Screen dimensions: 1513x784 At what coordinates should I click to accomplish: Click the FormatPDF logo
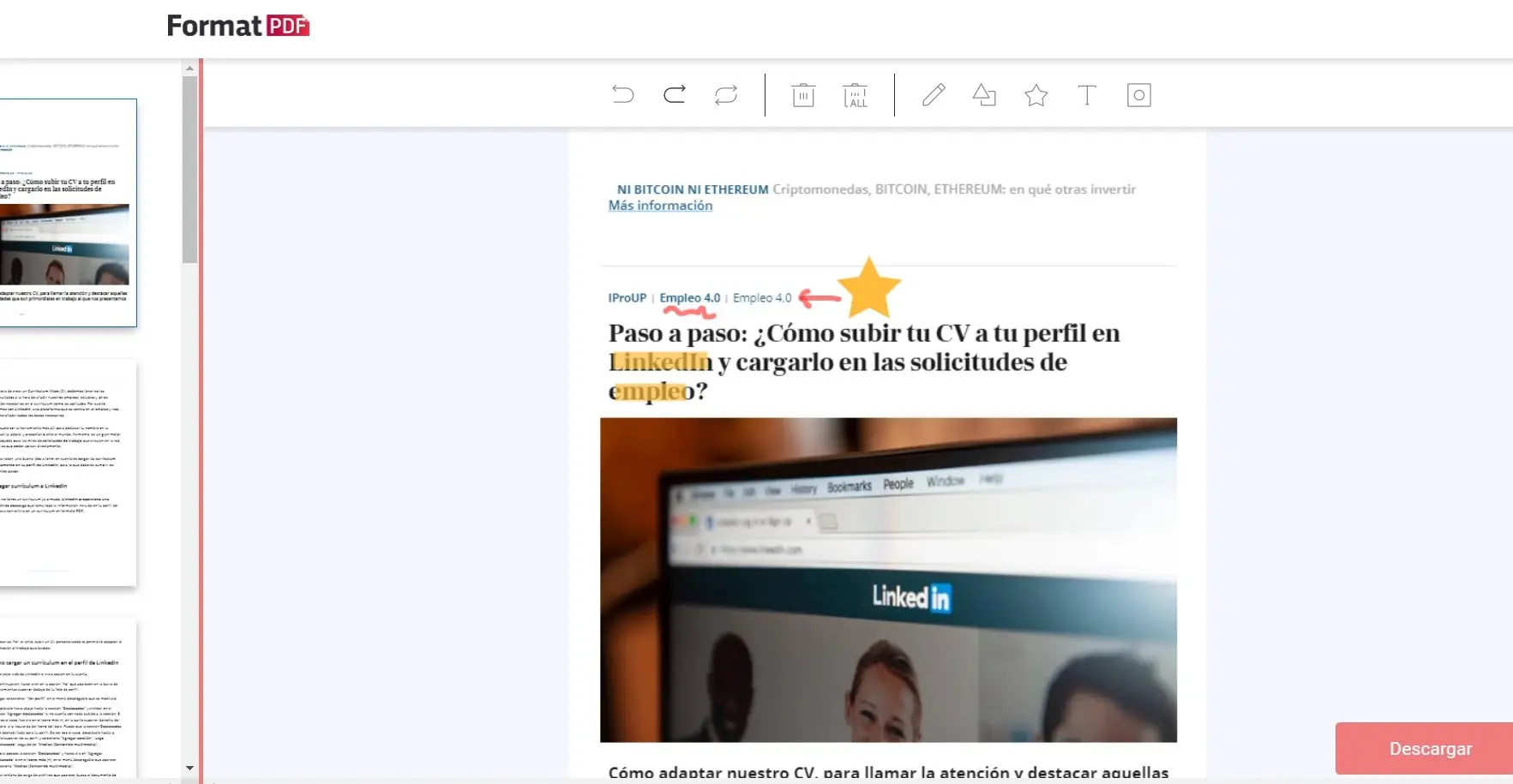point(238,26)
